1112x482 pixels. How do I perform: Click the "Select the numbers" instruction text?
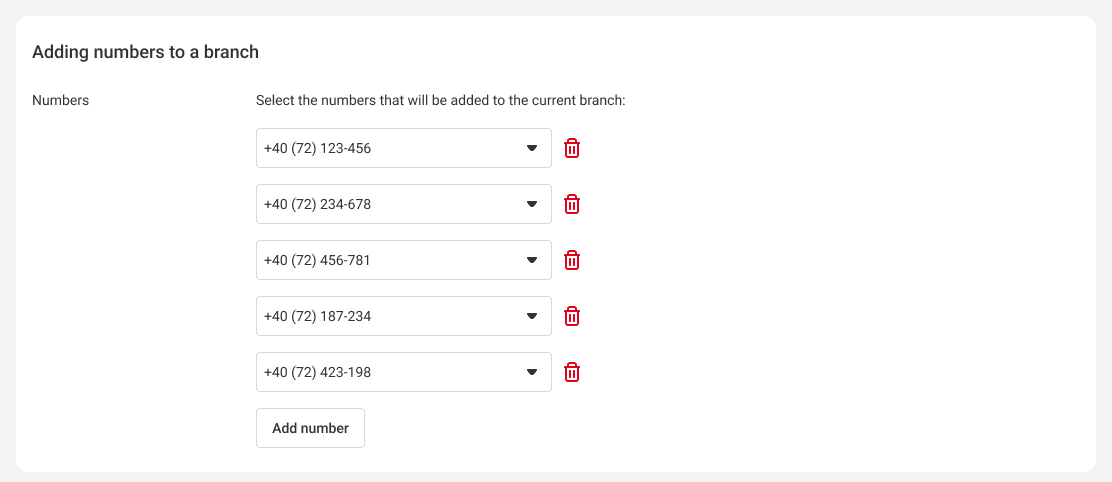pos(440,100)
